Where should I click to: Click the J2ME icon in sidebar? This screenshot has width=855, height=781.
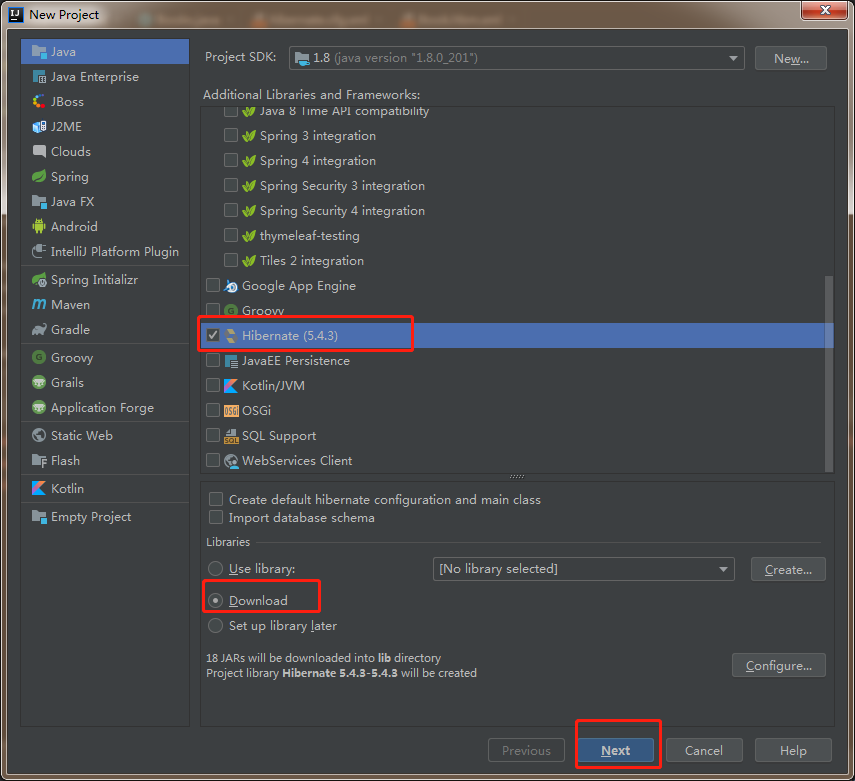(39, 127)
